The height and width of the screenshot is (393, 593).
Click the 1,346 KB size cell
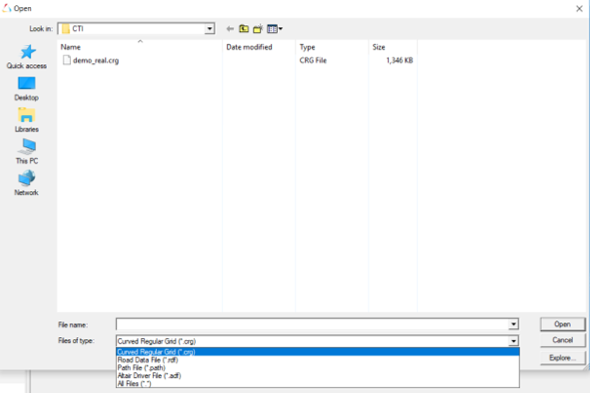[x=399, y=61]
